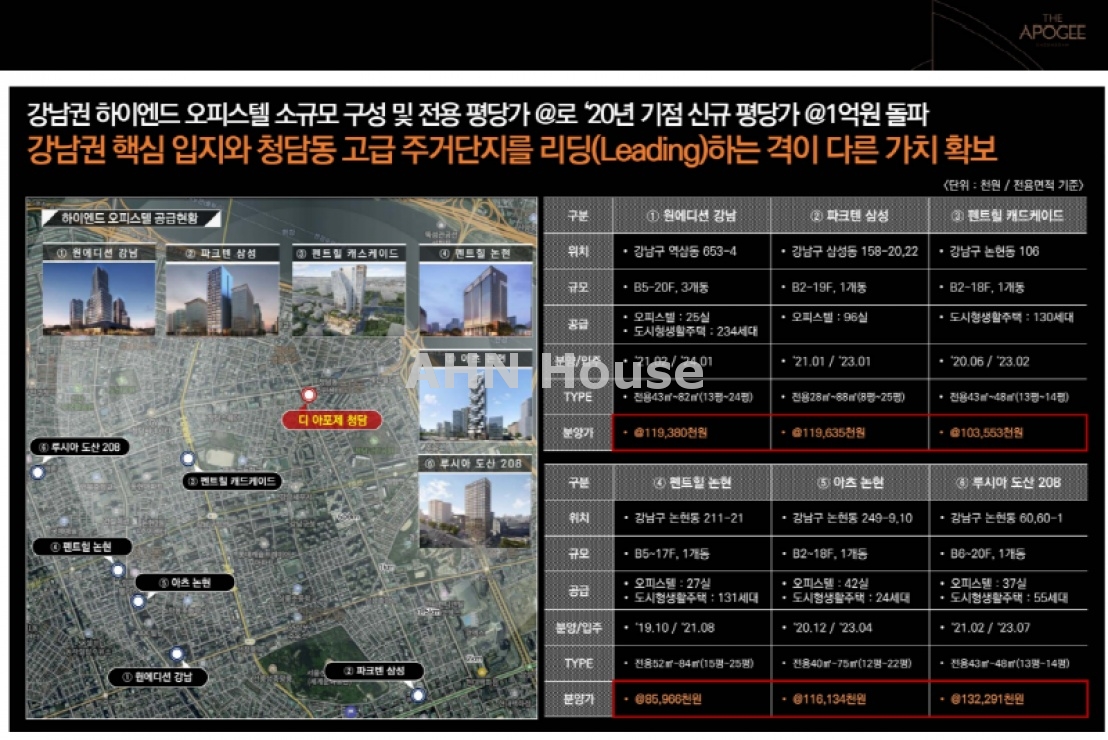Screen dimensions: 1108x740
Task: Click the cell 전용40㎡~75㎡(12평~22평)
Action: tap(851, 663)
